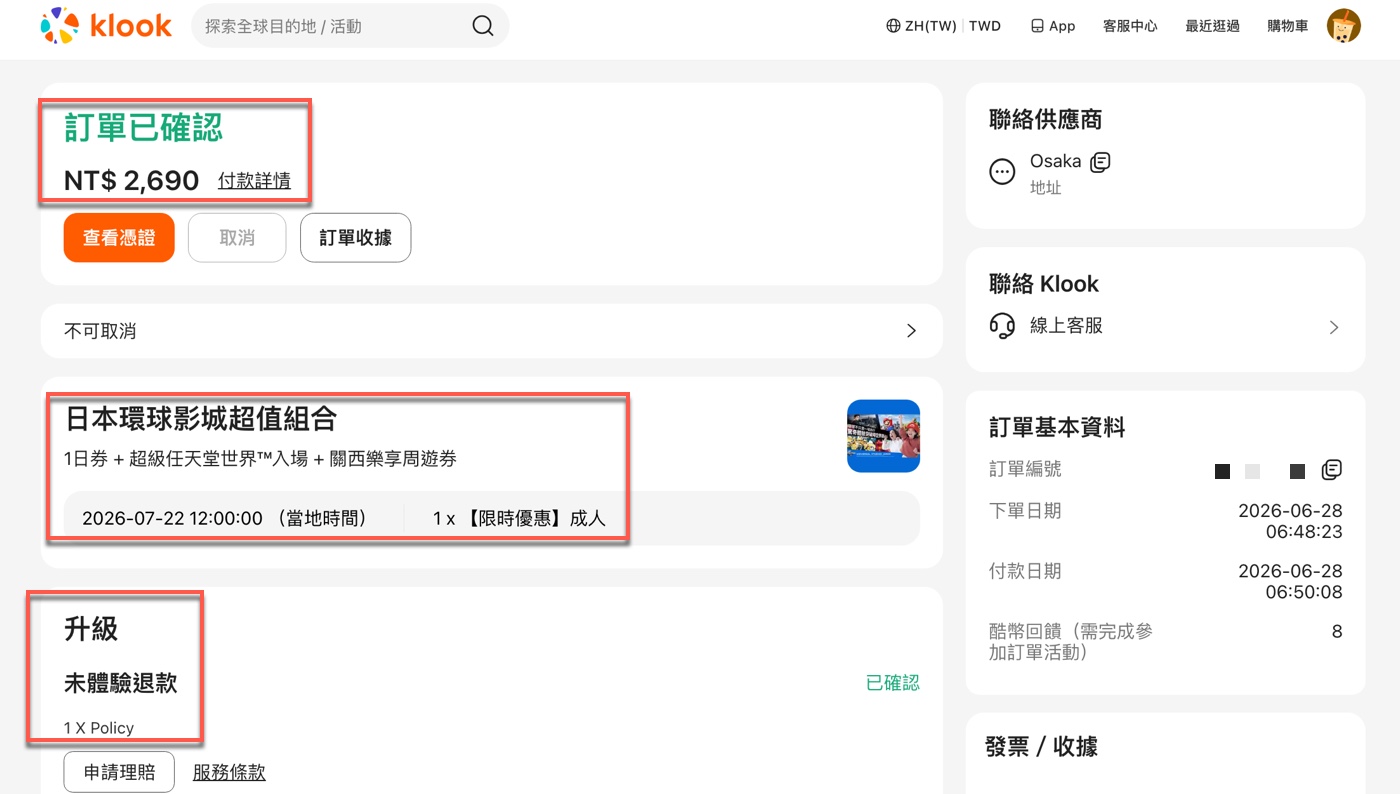The height and width of the screenshot is (794, 1400).
Task: Go to 客服中心 help center
Action: pos(1130,26)
